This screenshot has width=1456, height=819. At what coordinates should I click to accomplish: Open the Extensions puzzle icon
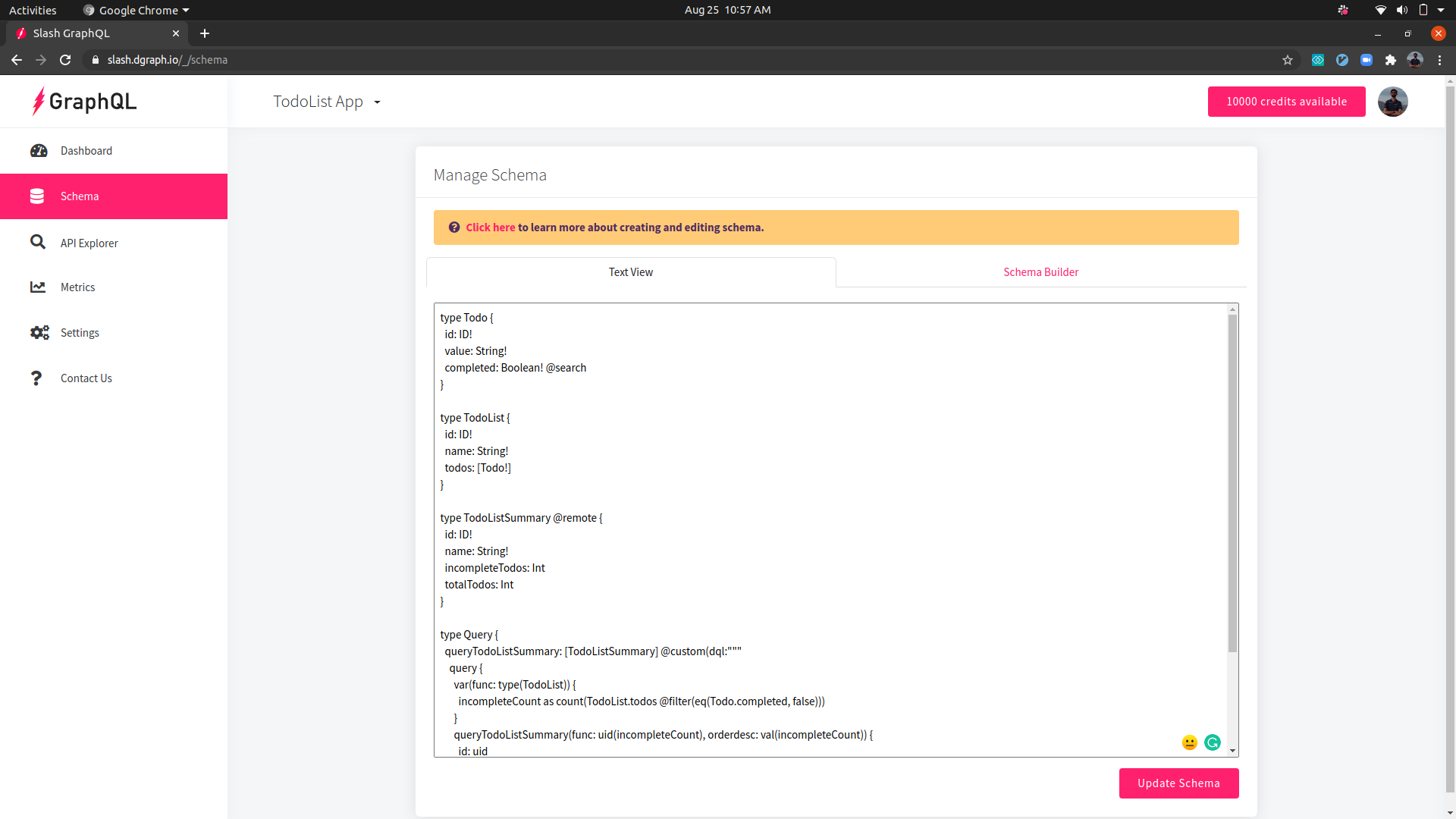coord(1390,60)
